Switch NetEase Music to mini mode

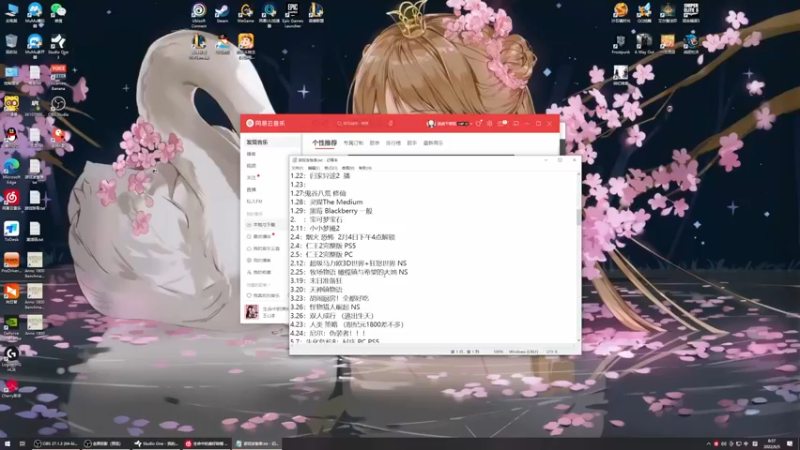pos(516,123)
